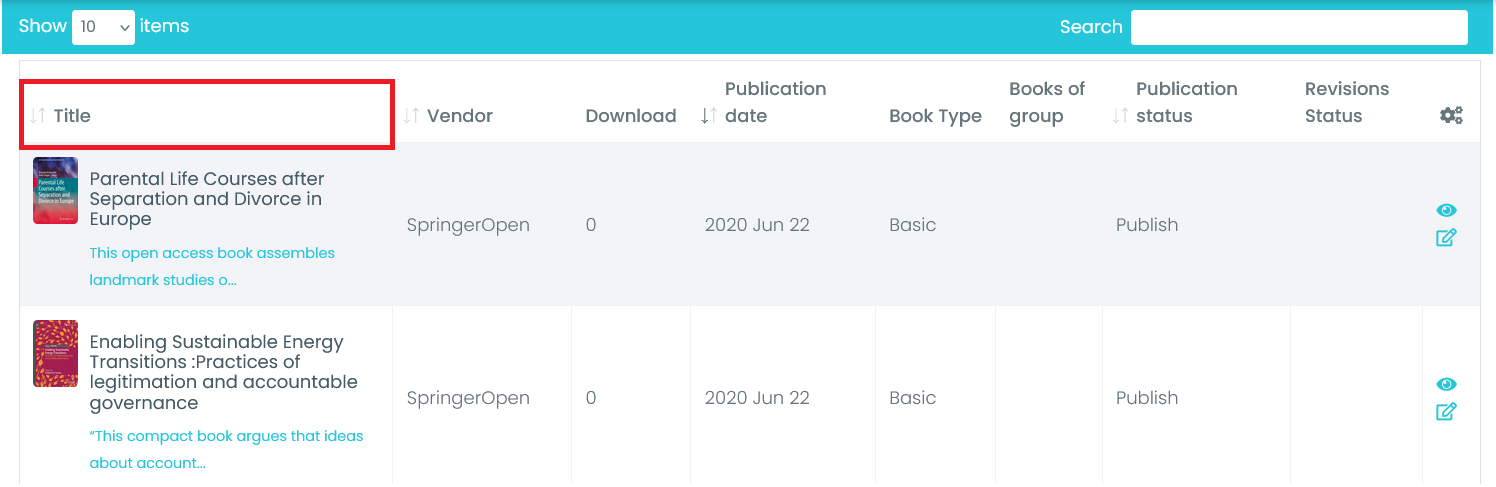This screenshot has height=487, width=1496.
Task: Click the settings gears icon in table header
Action: click(x=1451, y=116)
